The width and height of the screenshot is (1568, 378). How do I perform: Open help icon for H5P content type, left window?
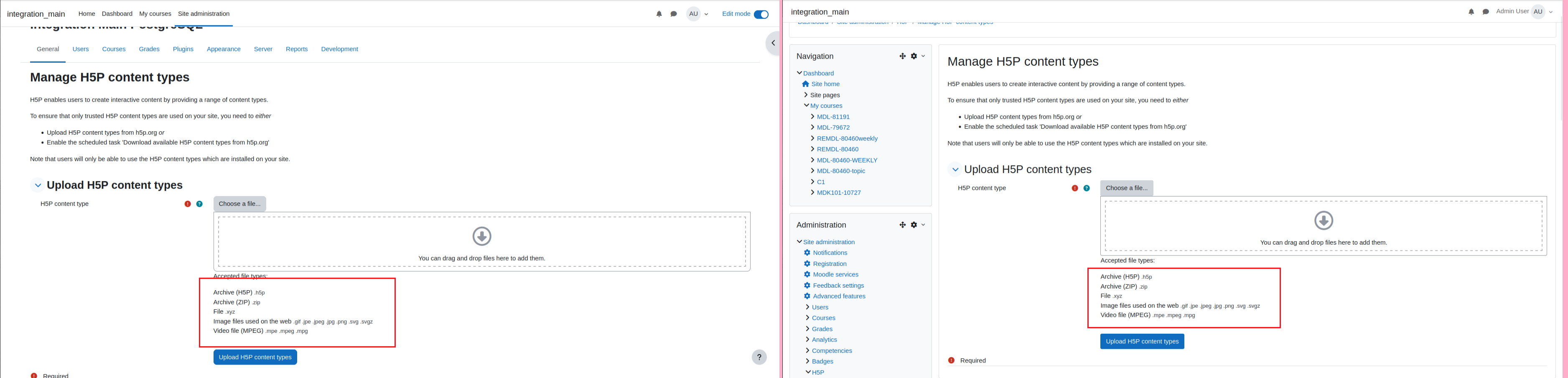199,204
